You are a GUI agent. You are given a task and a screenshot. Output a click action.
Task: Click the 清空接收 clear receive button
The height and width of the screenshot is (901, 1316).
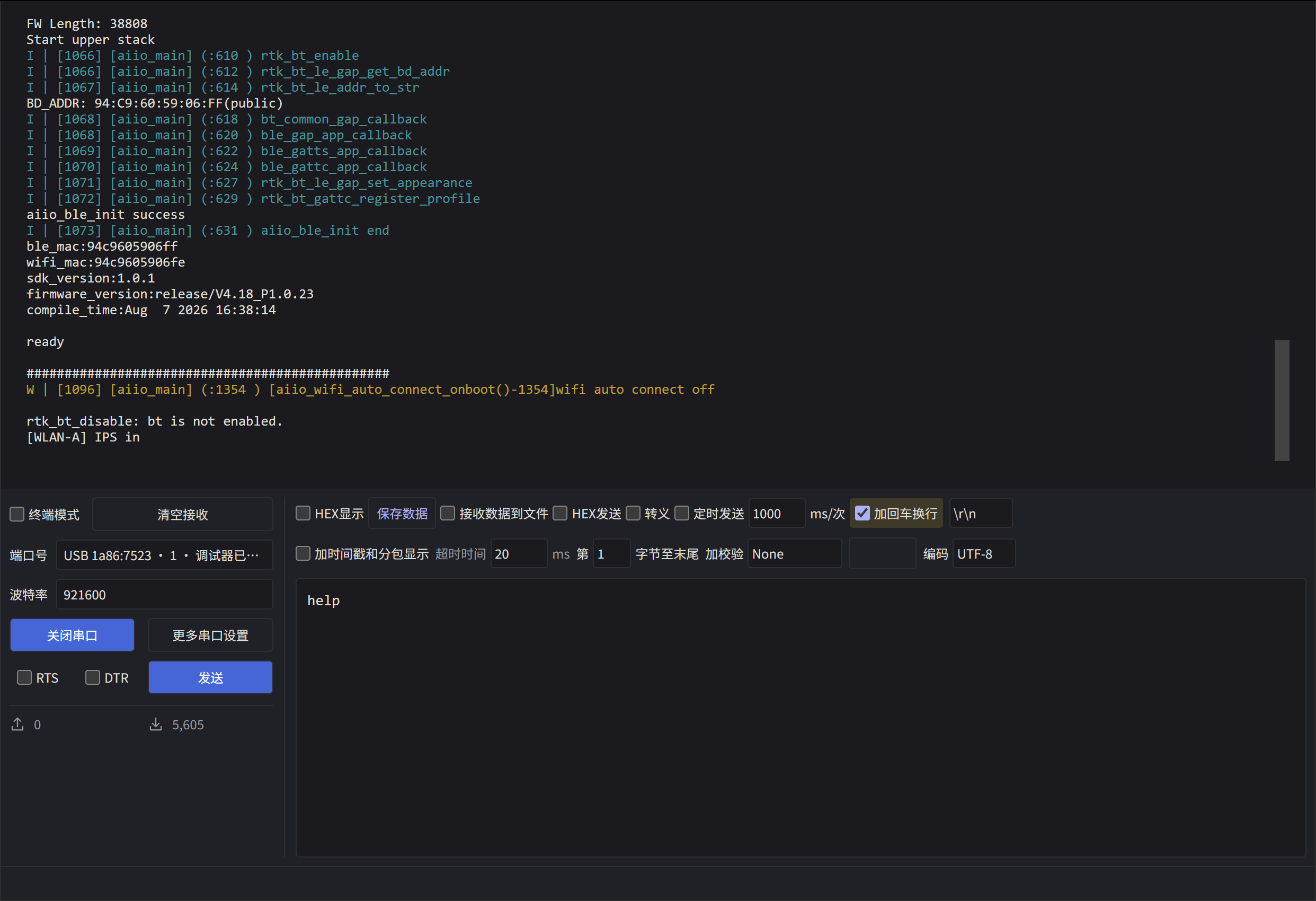pos(182,514)
